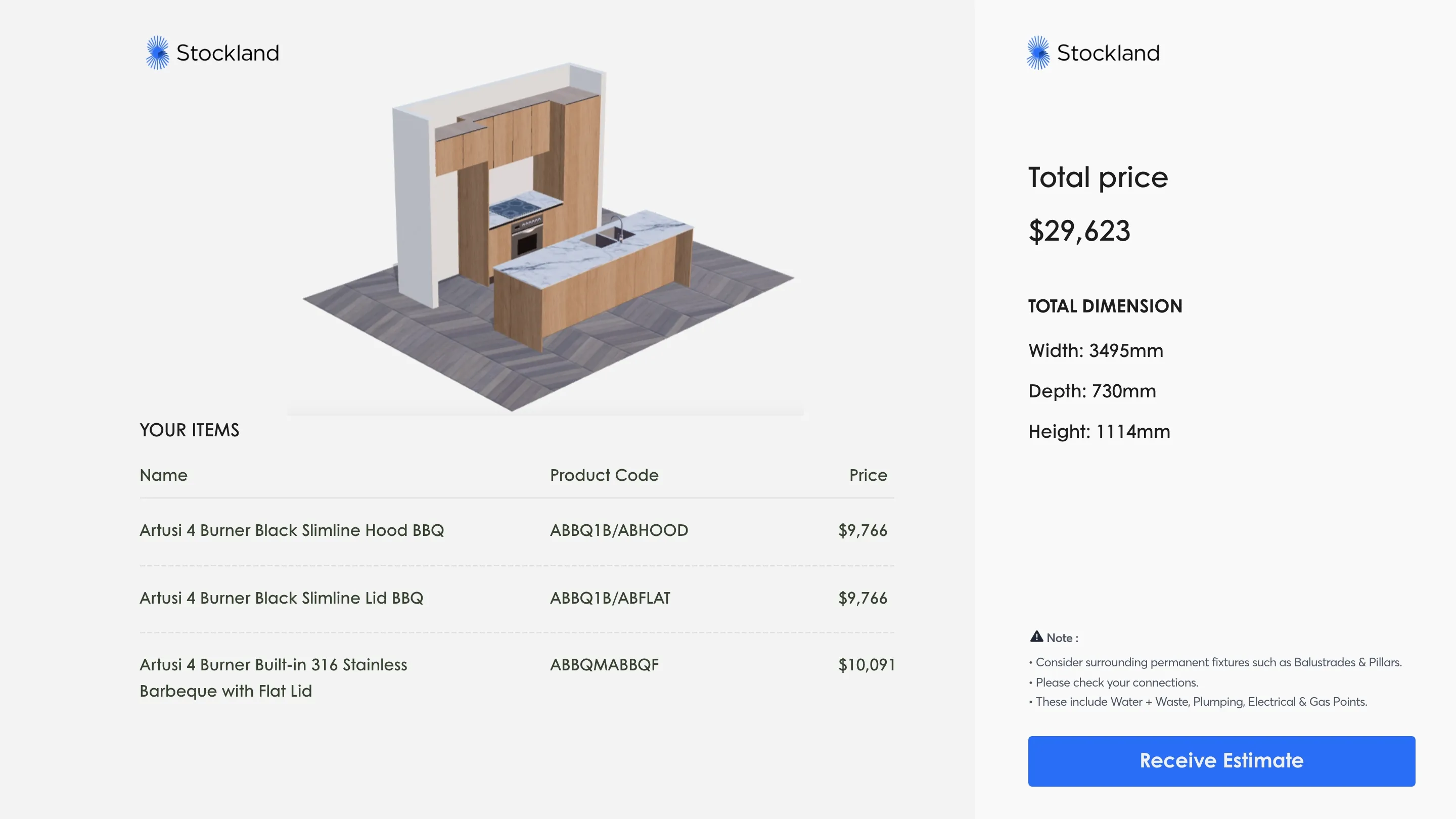This screenshot has width=1456, height=819.
Task: Click the Stockland starburst logo above Total price
Action: point(1038,53)
